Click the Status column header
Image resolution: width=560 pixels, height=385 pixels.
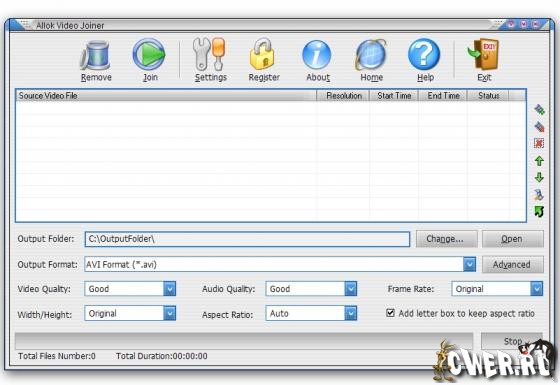(x=488, y=96)
